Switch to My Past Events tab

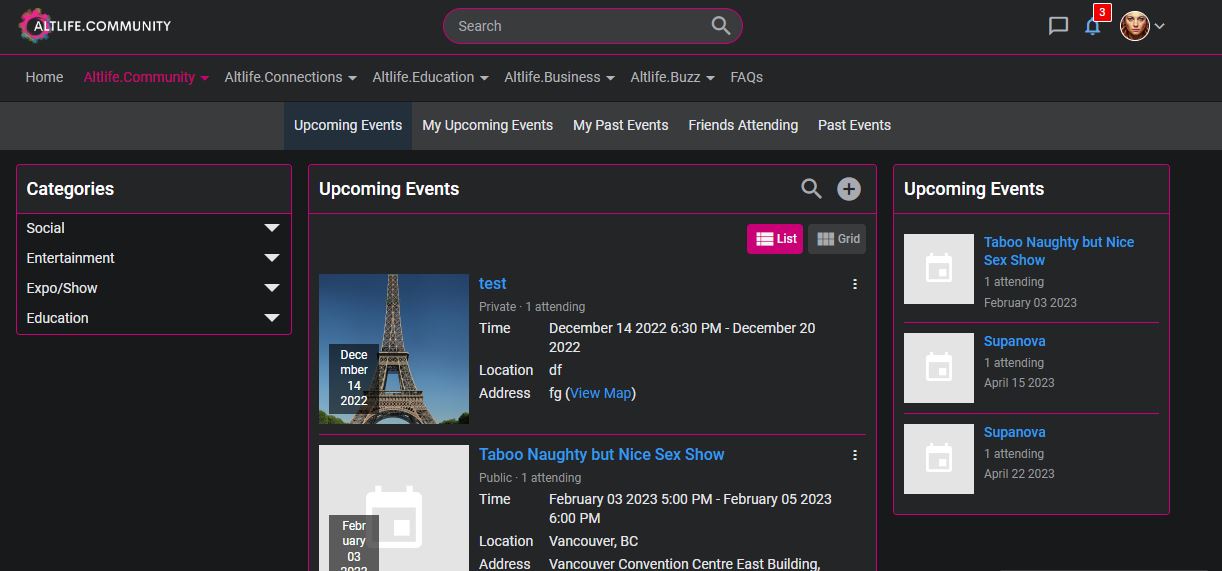click(x=620, y=125)
